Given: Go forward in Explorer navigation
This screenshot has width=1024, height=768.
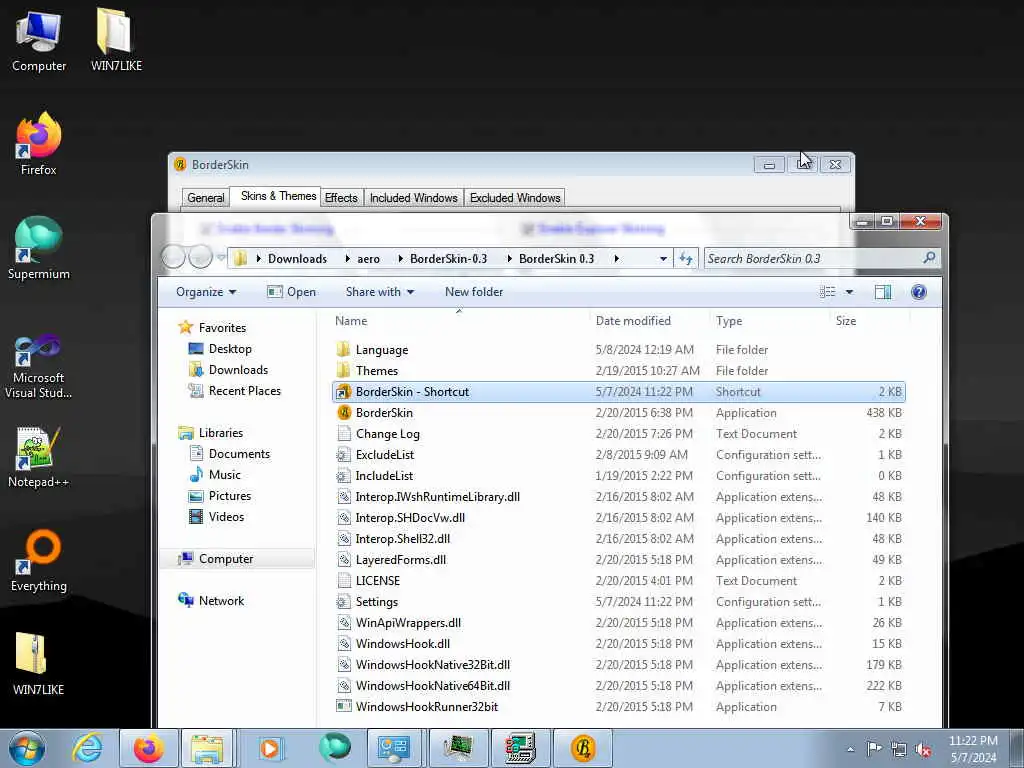Looking at the screenshot, I should tap(200, 257).
